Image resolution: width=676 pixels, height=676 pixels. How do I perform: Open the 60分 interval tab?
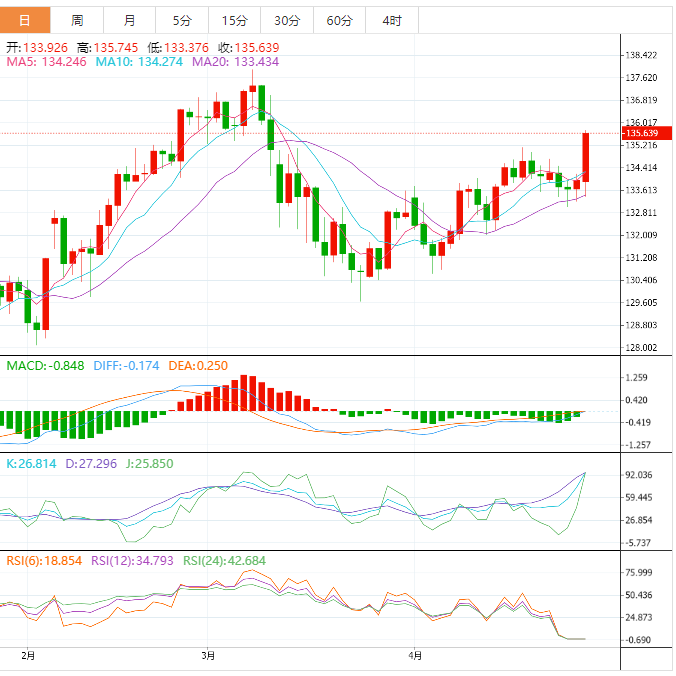pos(339,20)
